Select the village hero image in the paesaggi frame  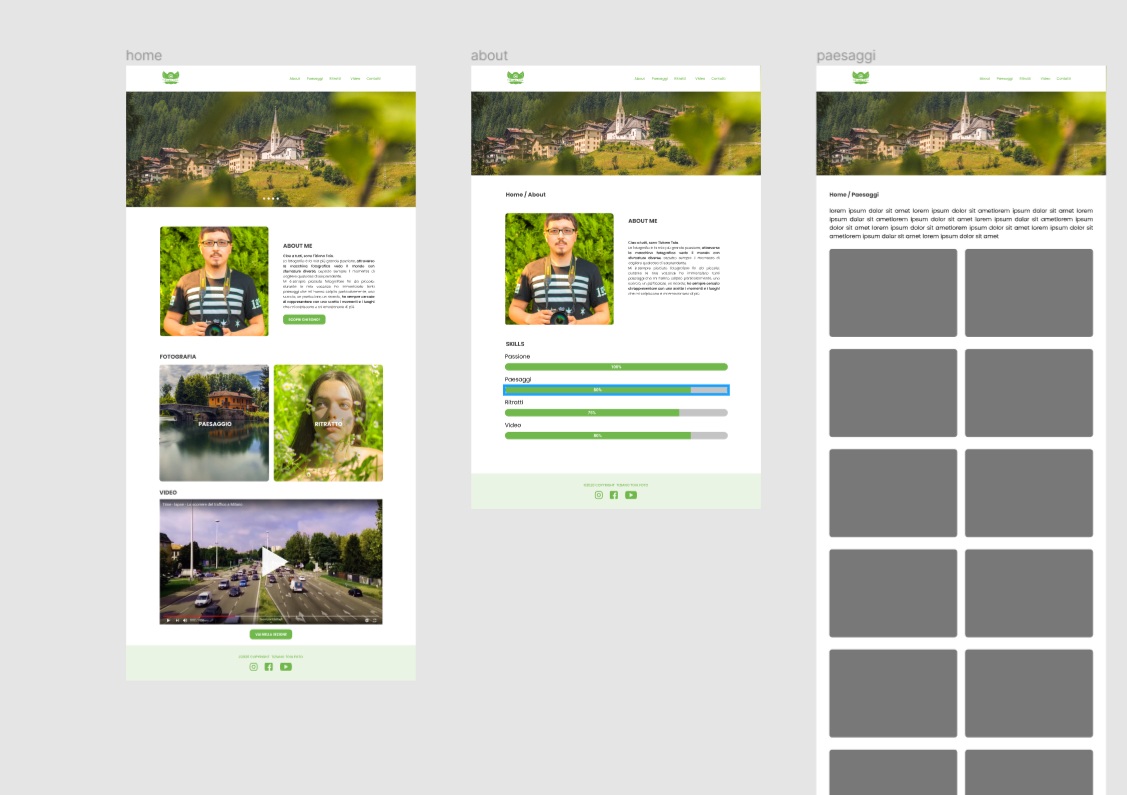(x=961, y=133)
